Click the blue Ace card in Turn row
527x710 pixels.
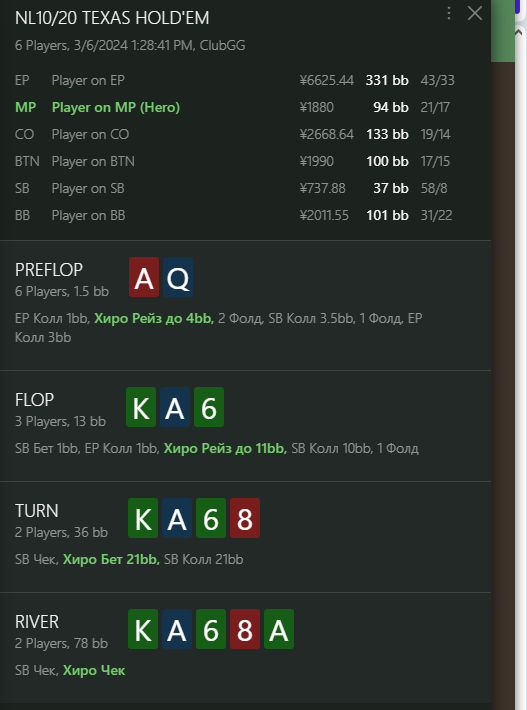coord(177,518)
